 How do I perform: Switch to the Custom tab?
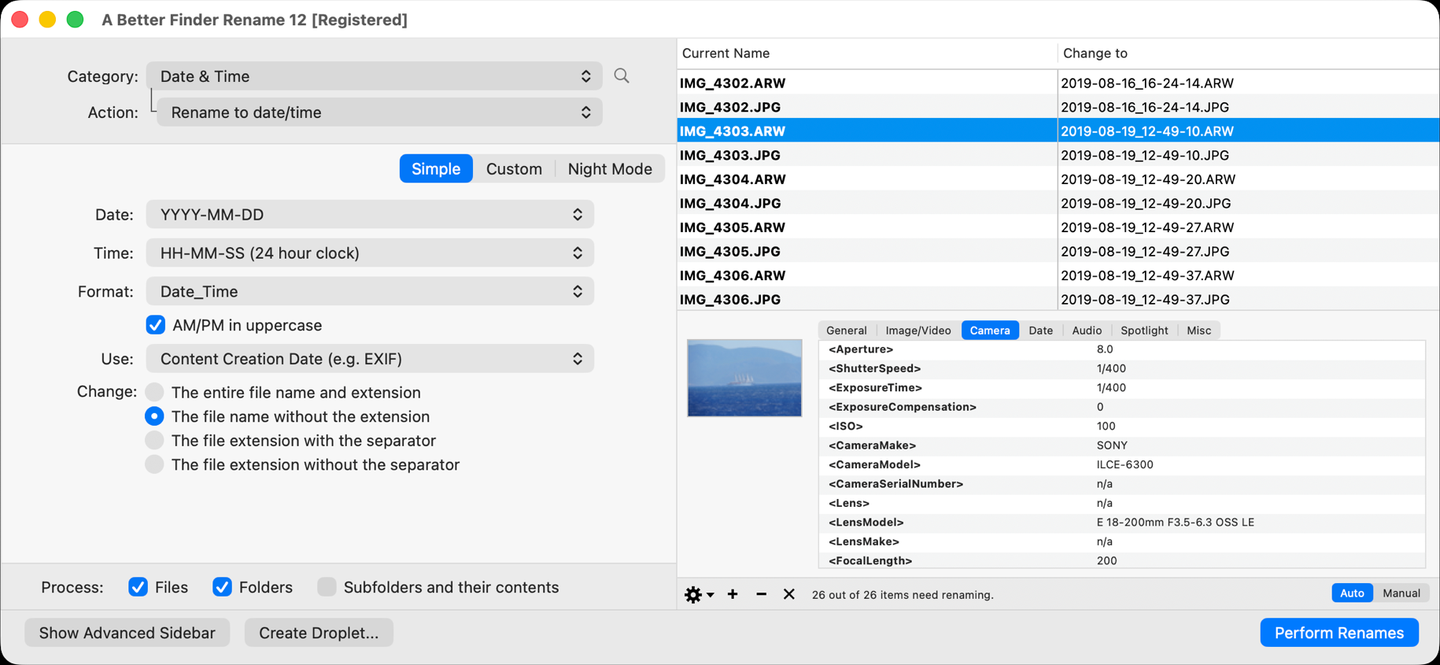tap(514, 168)
